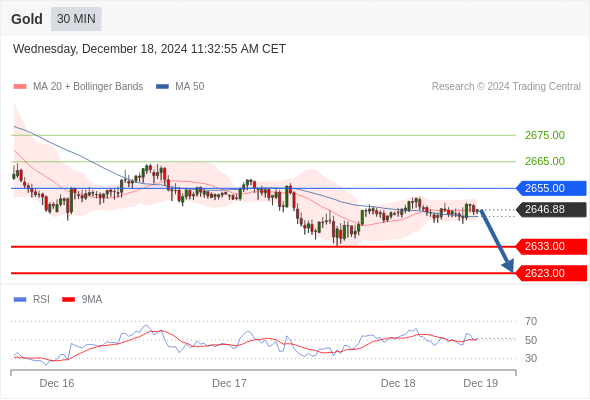This screenshot has height=400, width=590.
Task: Click the Gold chart title
Action: pyautogui.click(x=27, y=19)
